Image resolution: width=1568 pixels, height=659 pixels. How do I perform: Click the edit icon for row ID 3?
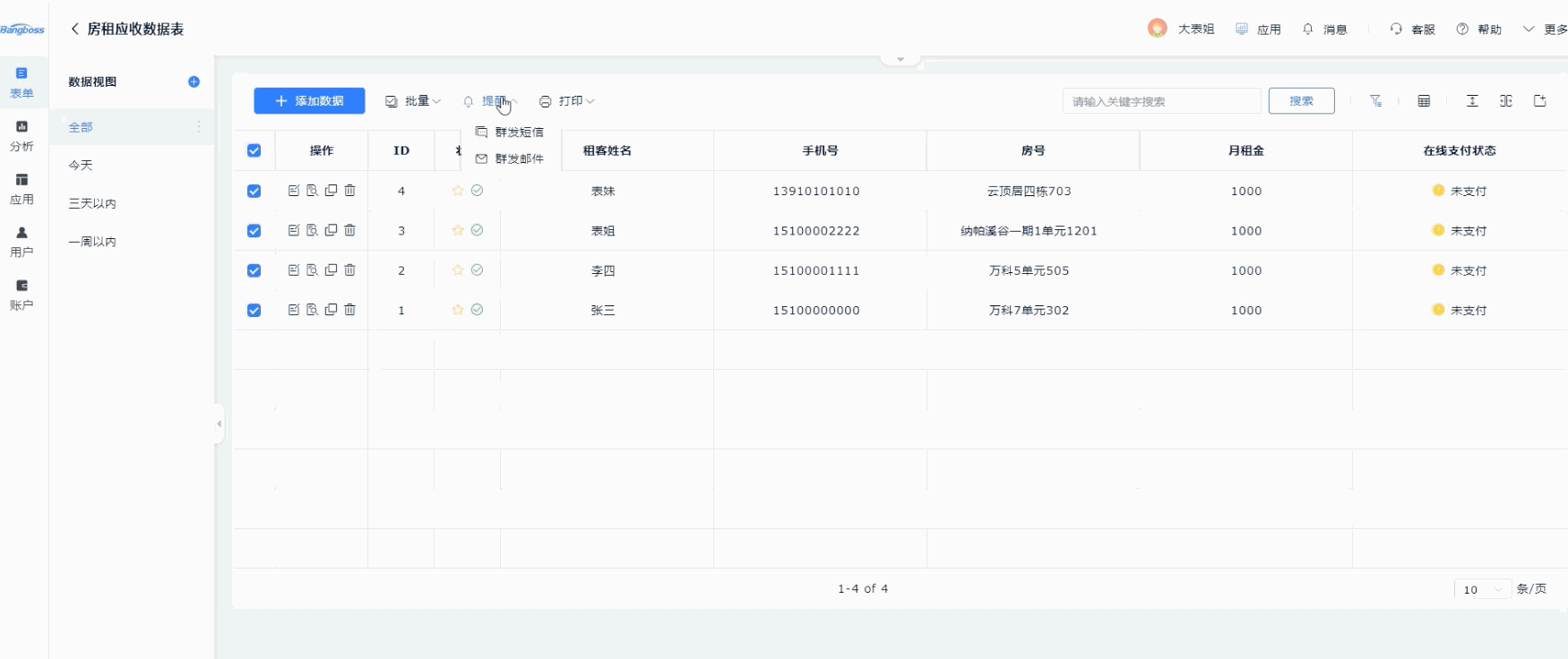[x=293, y=230]
